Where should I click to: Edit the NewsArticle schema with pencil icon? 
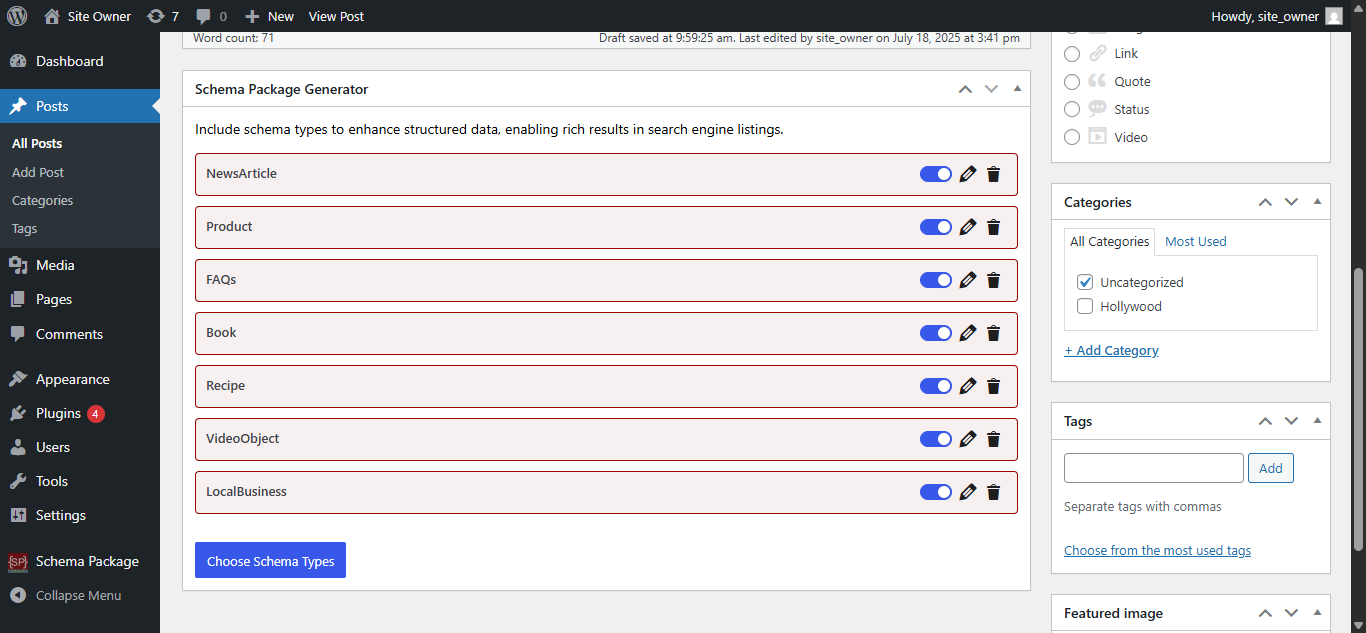(x=967, y=174)
